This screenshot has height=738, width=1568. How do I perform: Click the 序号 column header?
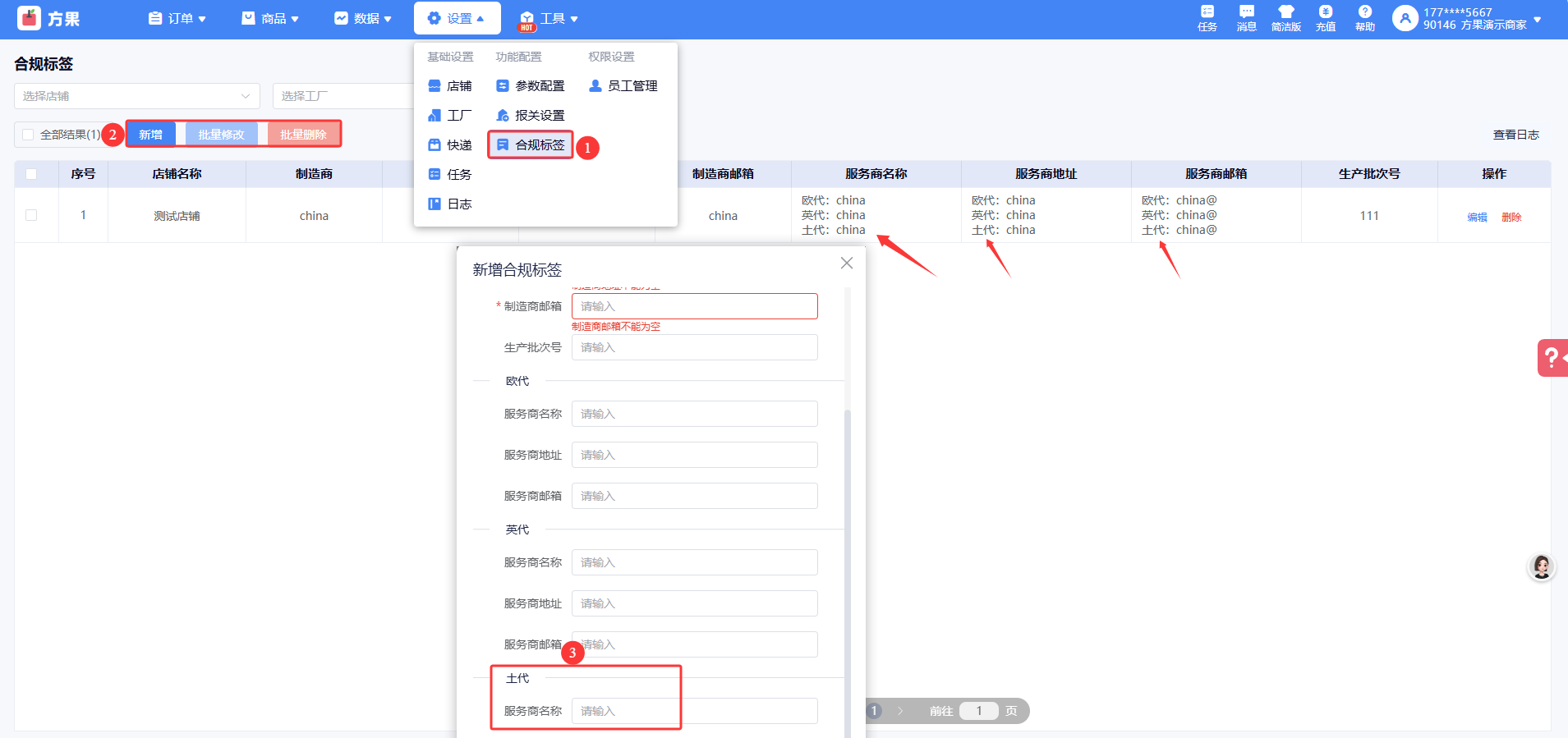pos(83,174)
